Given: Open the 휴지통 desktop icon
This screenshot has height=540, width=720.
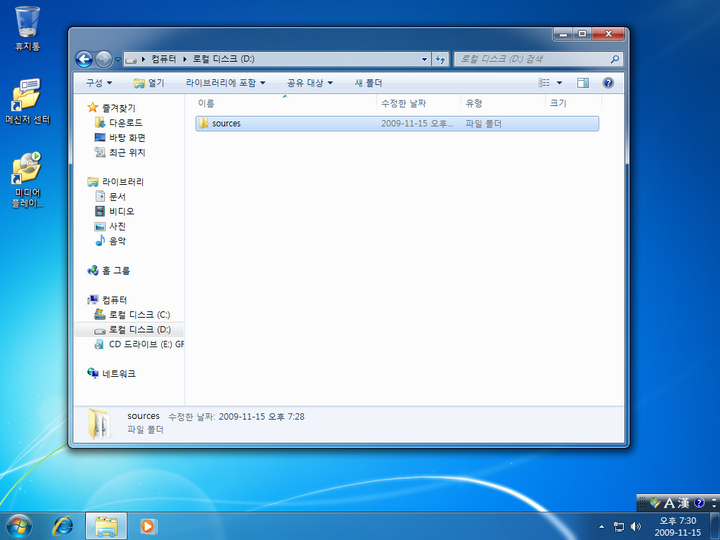Looking at the screenshot, I should [x=28, y=28].
